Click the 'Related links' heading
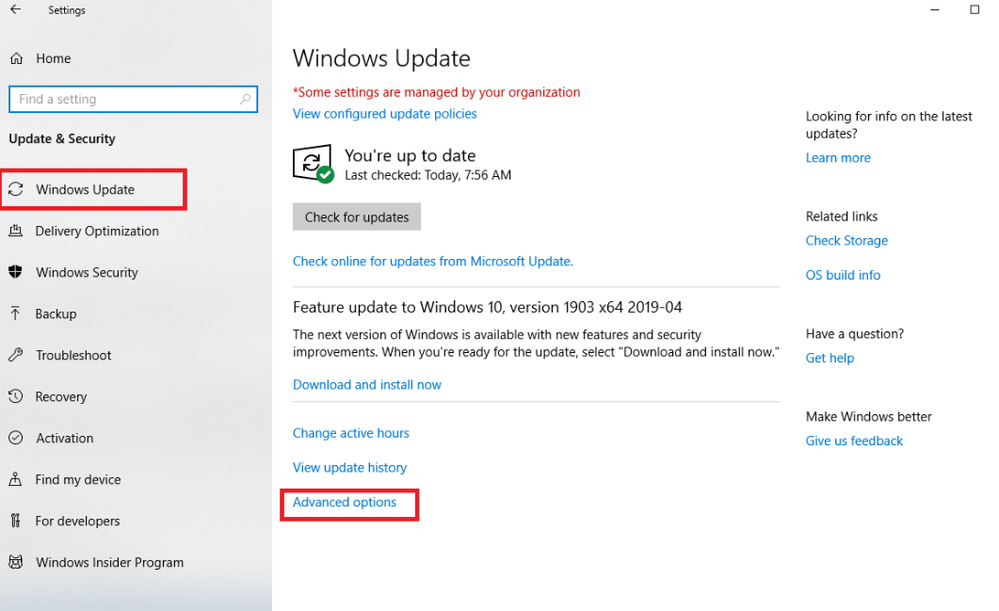 (x=842, y=217)
